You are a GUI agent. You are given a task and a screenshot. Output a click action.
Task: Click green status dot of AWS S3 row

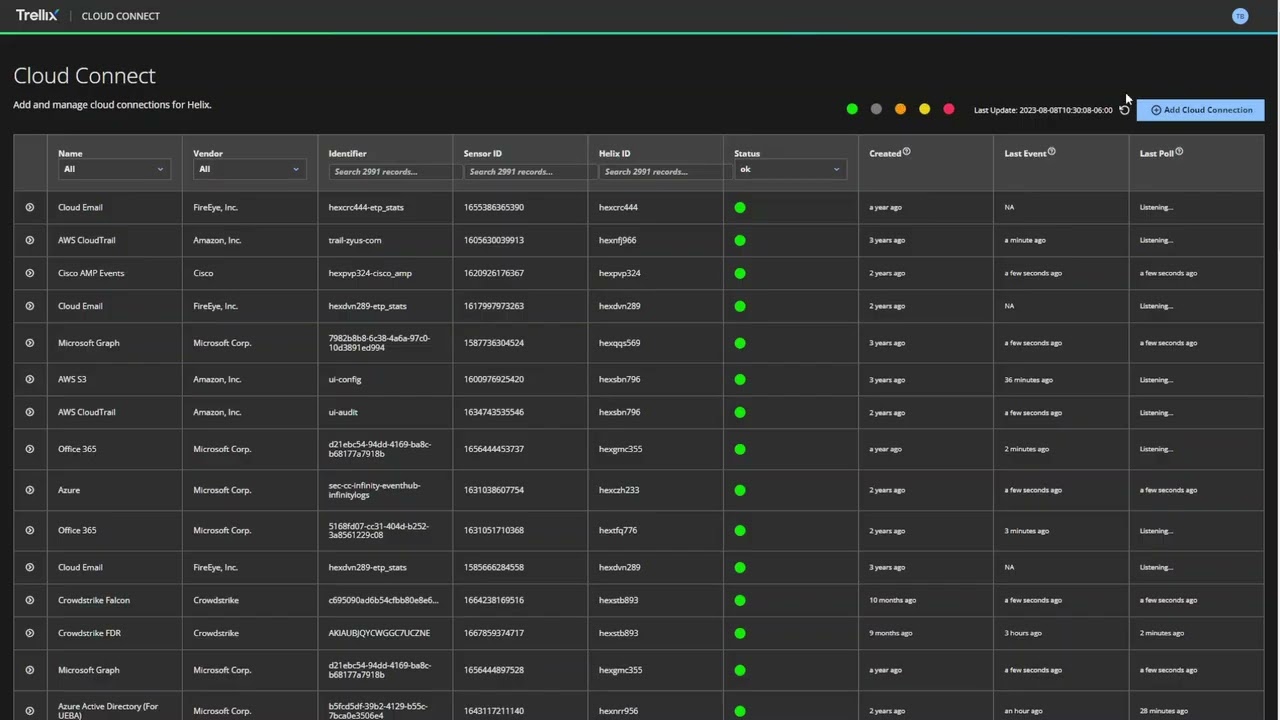point(740,379)
